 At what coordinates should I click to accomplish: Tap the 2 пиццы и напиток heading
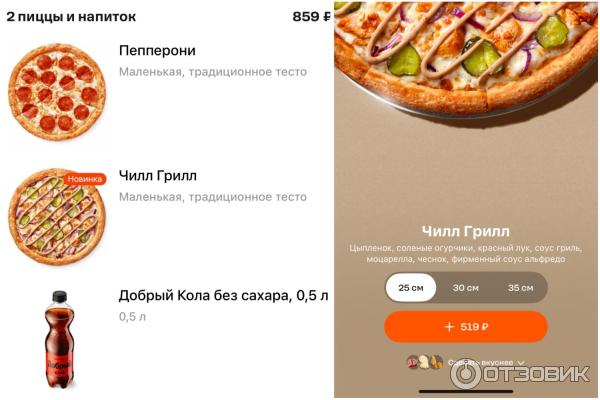[71, 16]
